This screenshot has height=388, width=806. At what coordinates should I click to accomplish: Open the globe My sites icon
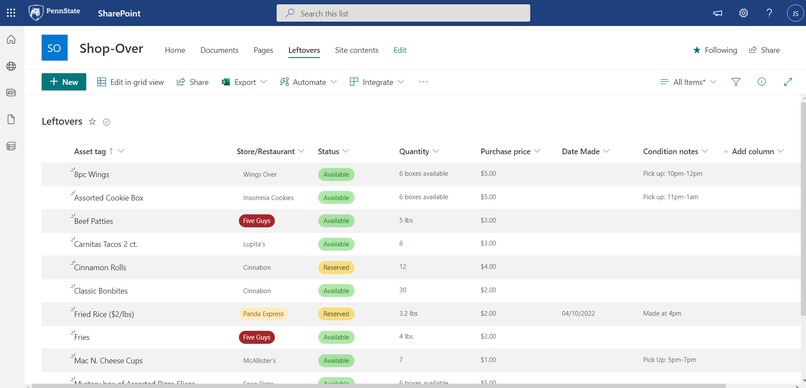point(11,66)
